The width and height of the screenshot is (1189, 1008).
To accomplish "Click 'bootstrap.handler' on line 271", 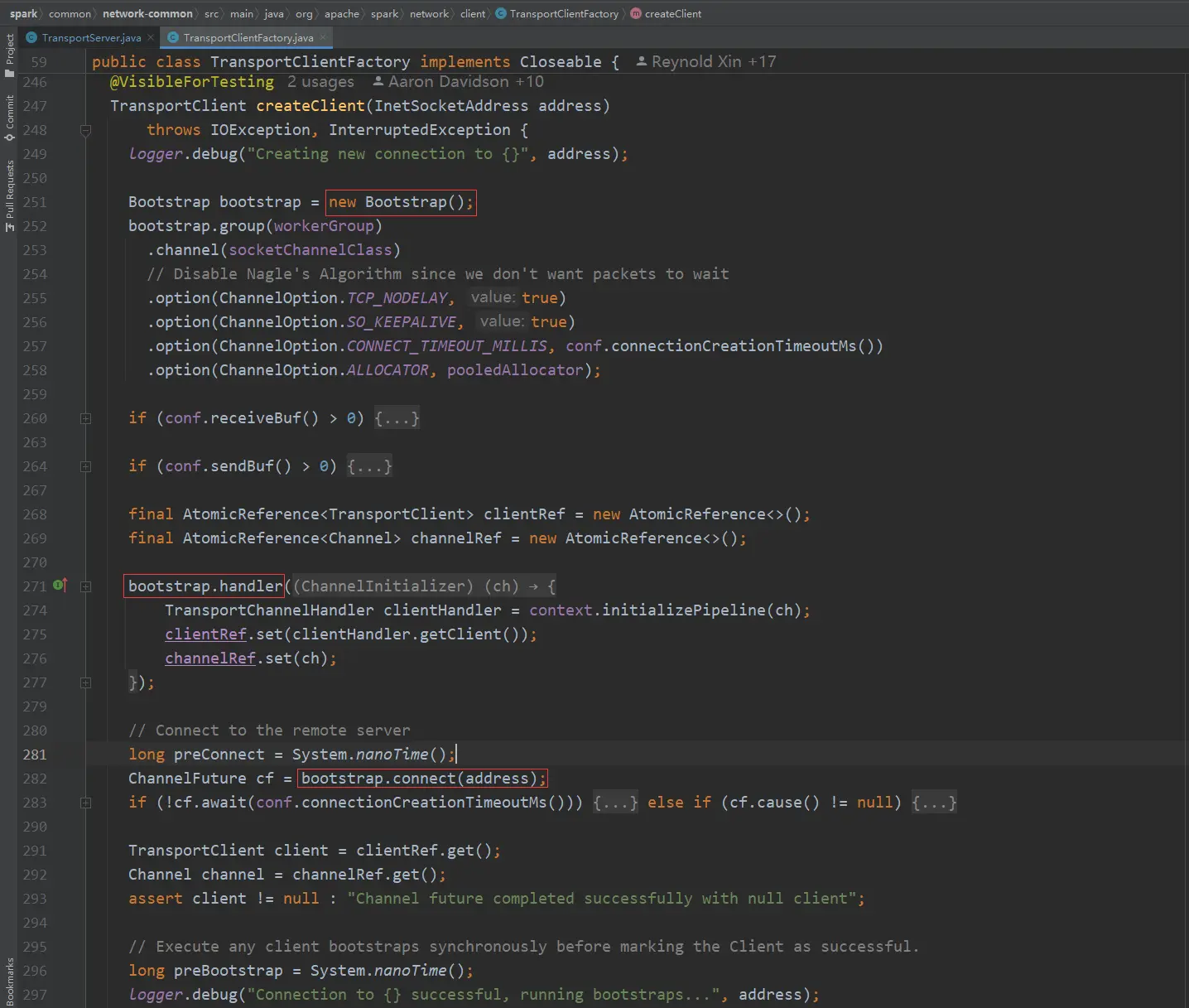I will [205, 586].
